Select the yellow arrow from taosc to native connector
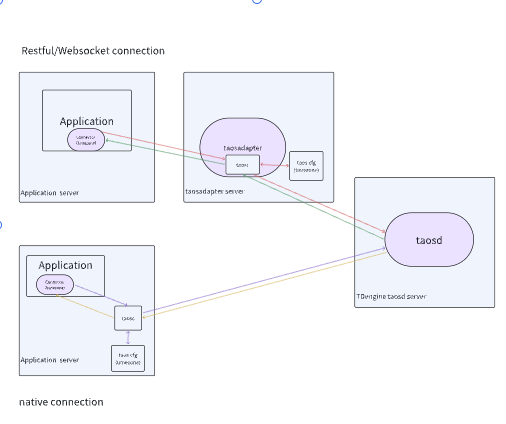 click(x=85, y=306)
